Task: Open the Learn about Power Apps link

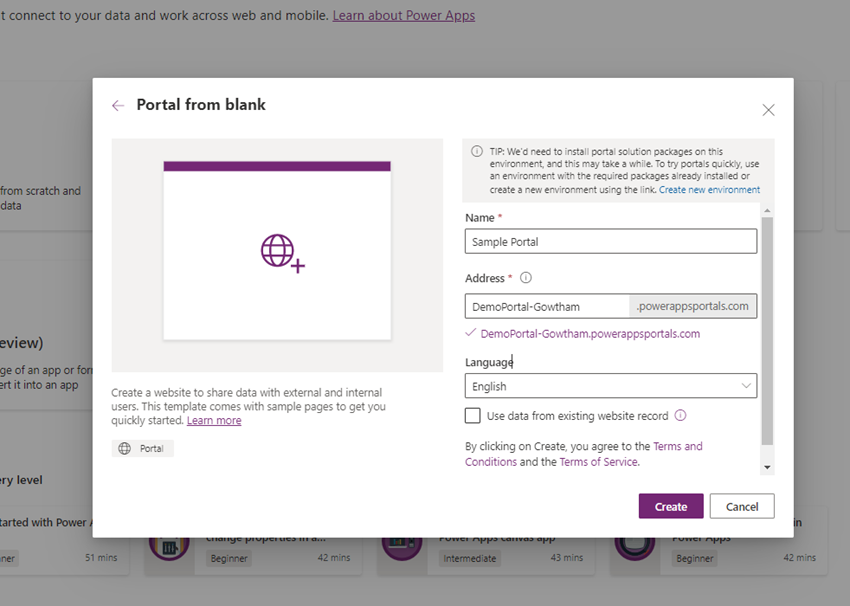Action: click(404, 15)
